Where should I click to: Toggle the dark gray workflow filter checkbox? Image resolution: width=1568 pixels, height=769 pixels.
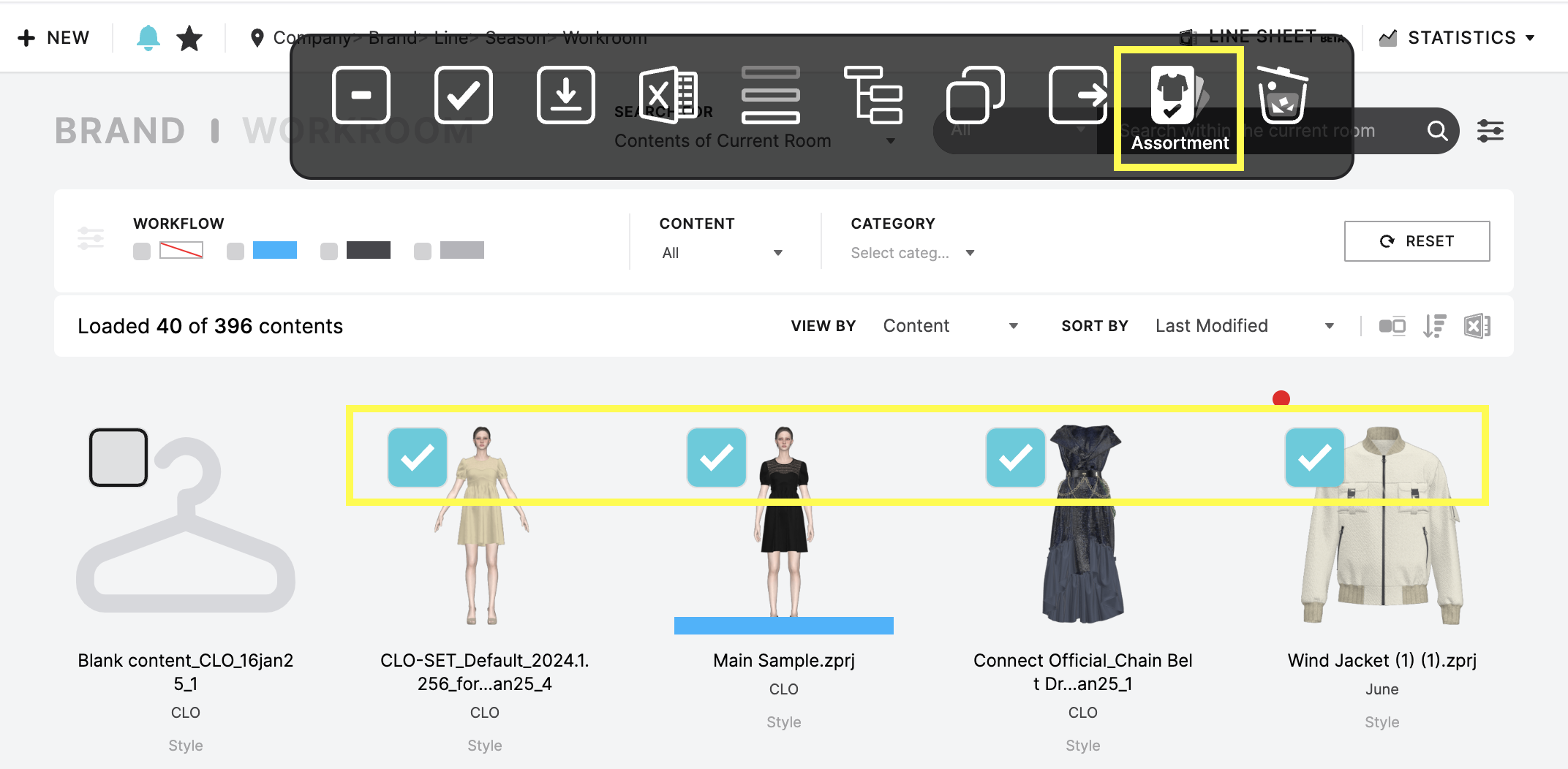coord(329,251)
